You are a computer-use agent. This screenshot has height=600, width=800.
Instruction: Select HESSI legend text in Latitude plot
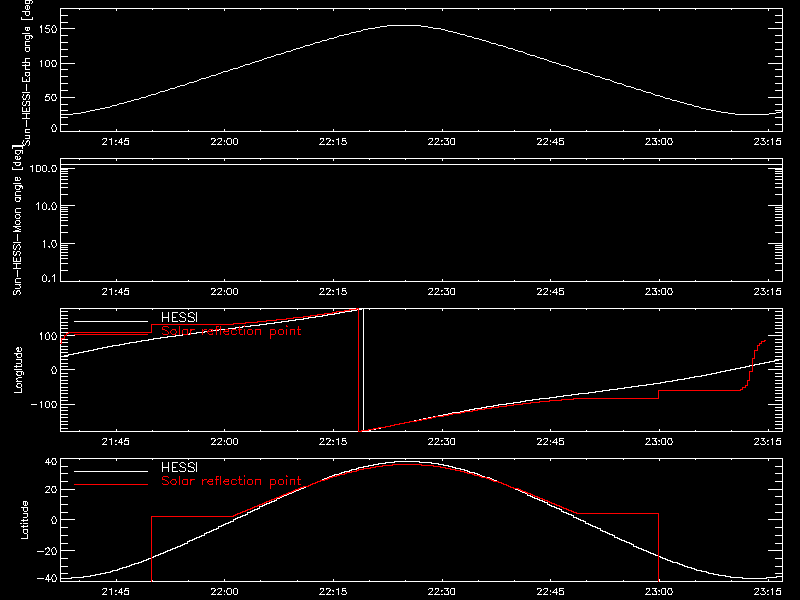coord(179,467)
